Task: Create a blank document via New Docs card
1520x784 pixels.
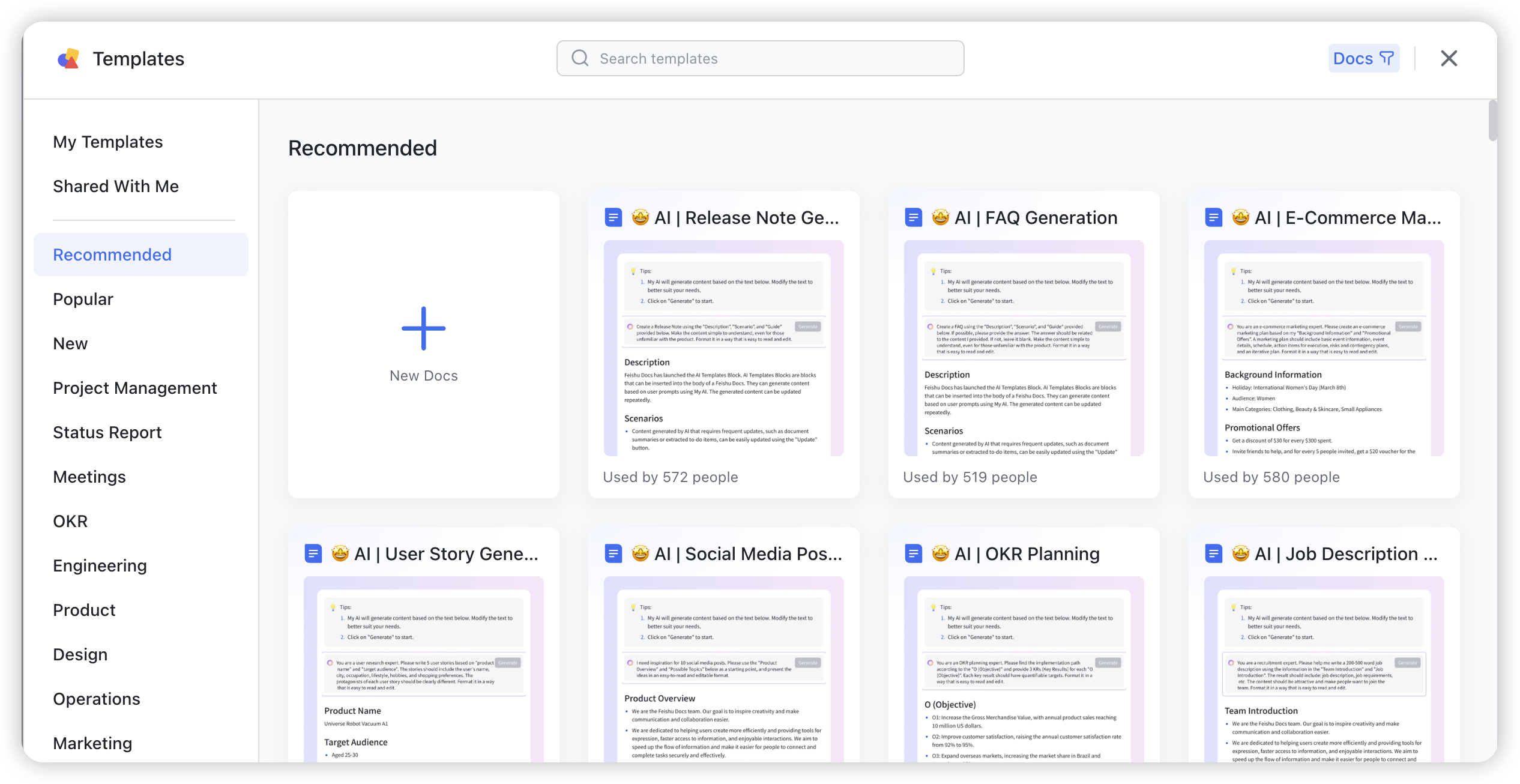Action: click(x=423, y=345)
